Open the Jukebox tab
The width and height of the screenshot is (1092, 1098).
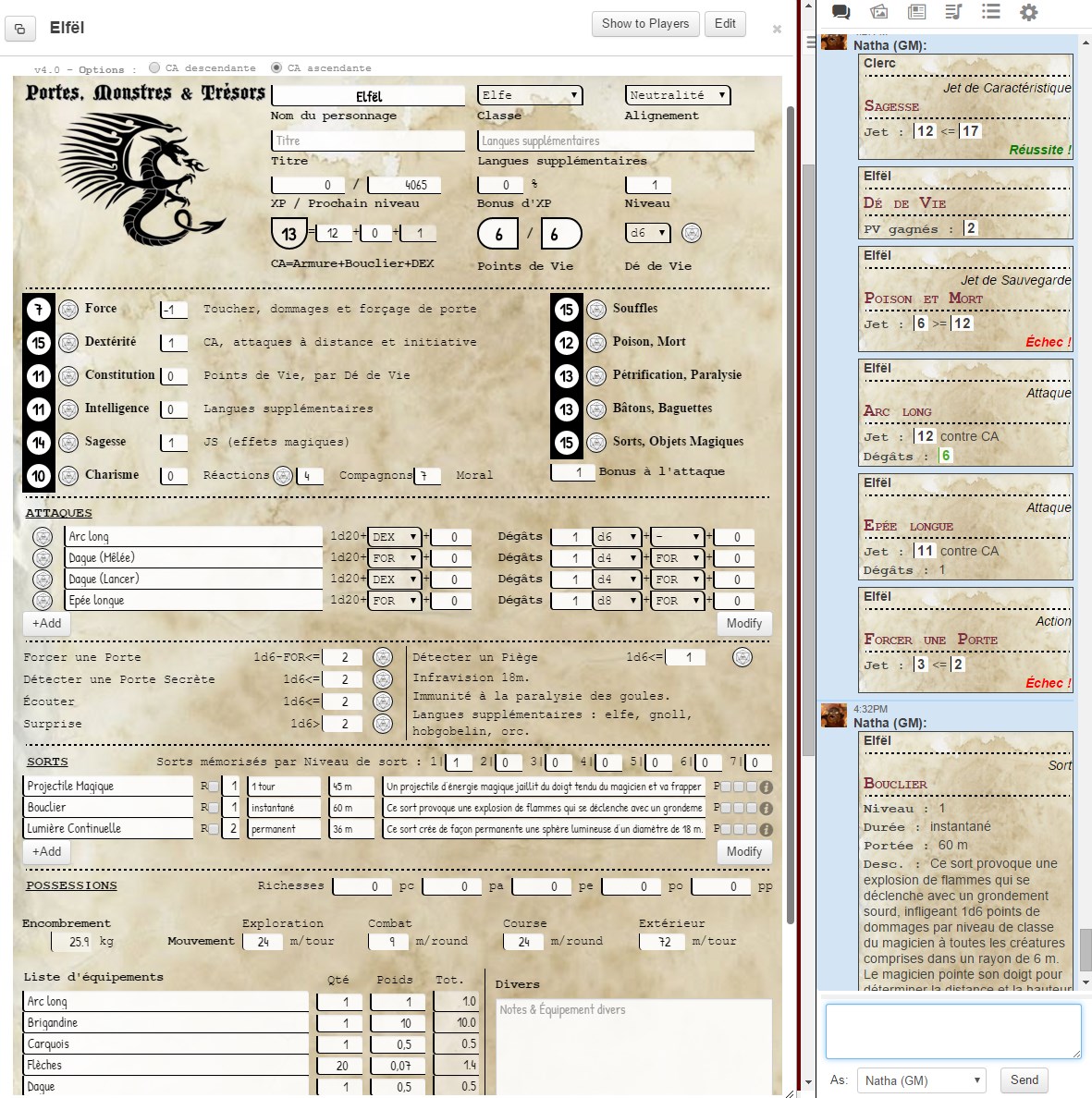pos(953,12)
